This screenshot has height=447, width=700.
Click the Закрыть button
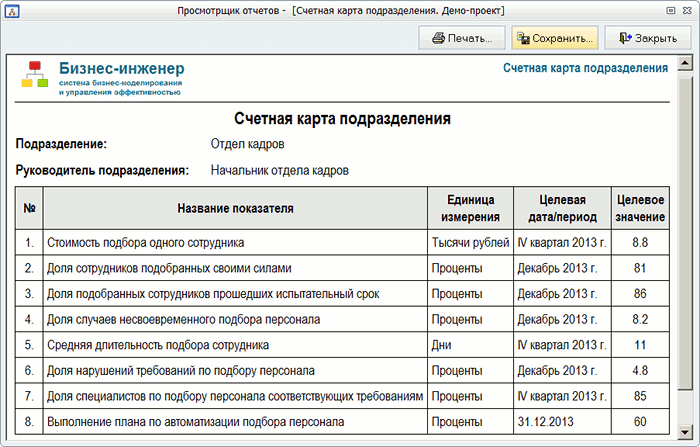[x=648, y=38]
